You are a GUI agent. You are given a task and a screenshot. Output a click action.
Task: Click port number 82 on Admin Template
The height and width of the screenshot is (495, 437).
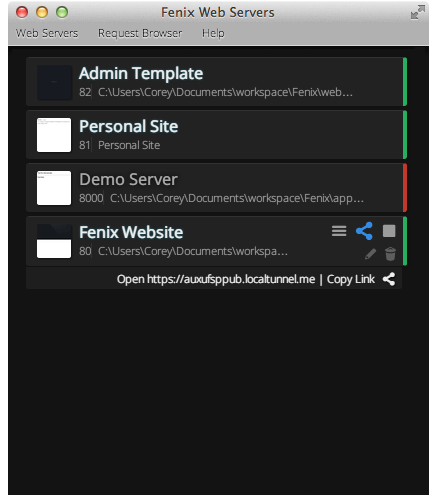(85, 92)
